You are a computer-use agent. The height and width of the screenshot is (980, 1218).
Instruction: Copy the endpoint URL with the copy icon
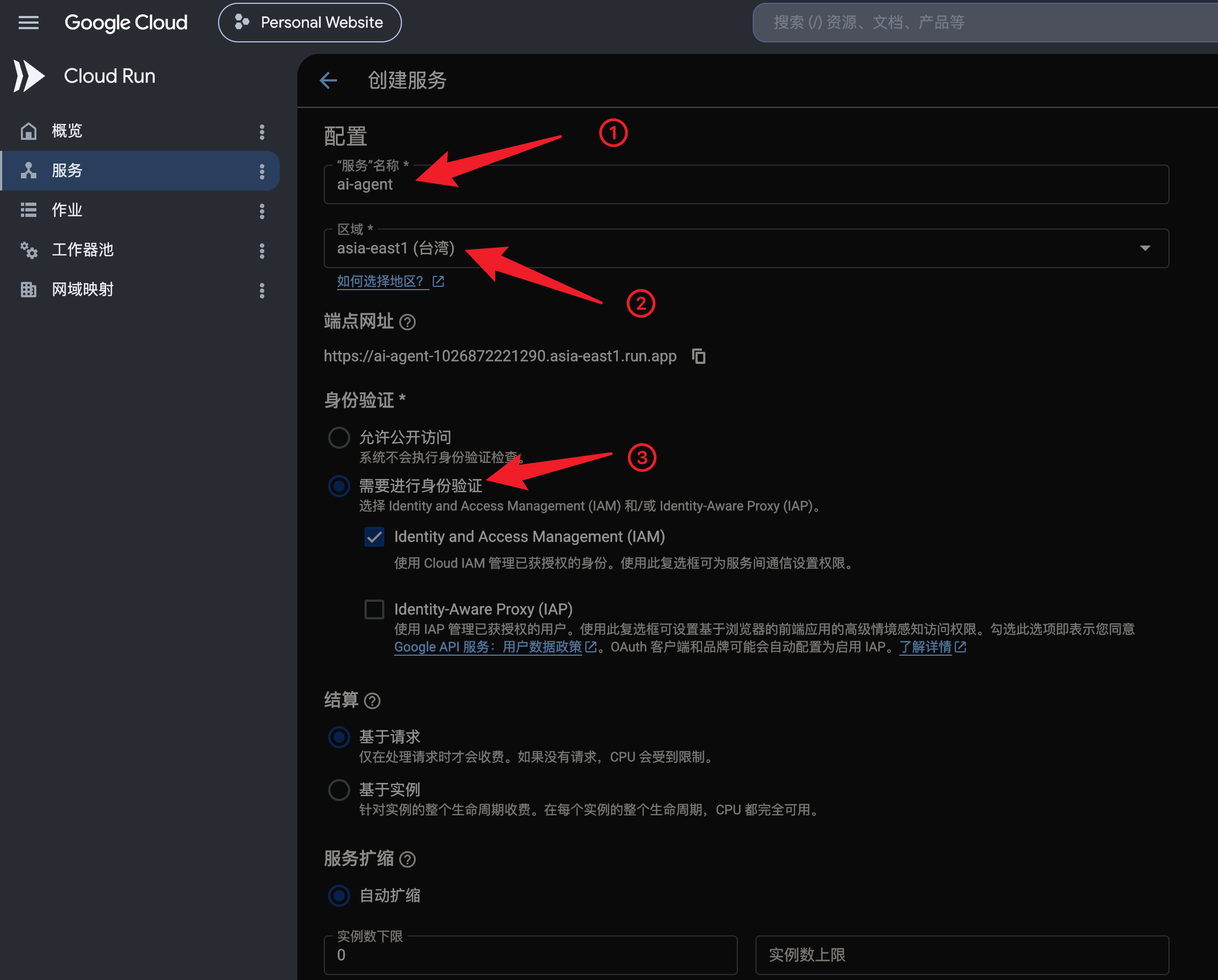pos(699,356)
